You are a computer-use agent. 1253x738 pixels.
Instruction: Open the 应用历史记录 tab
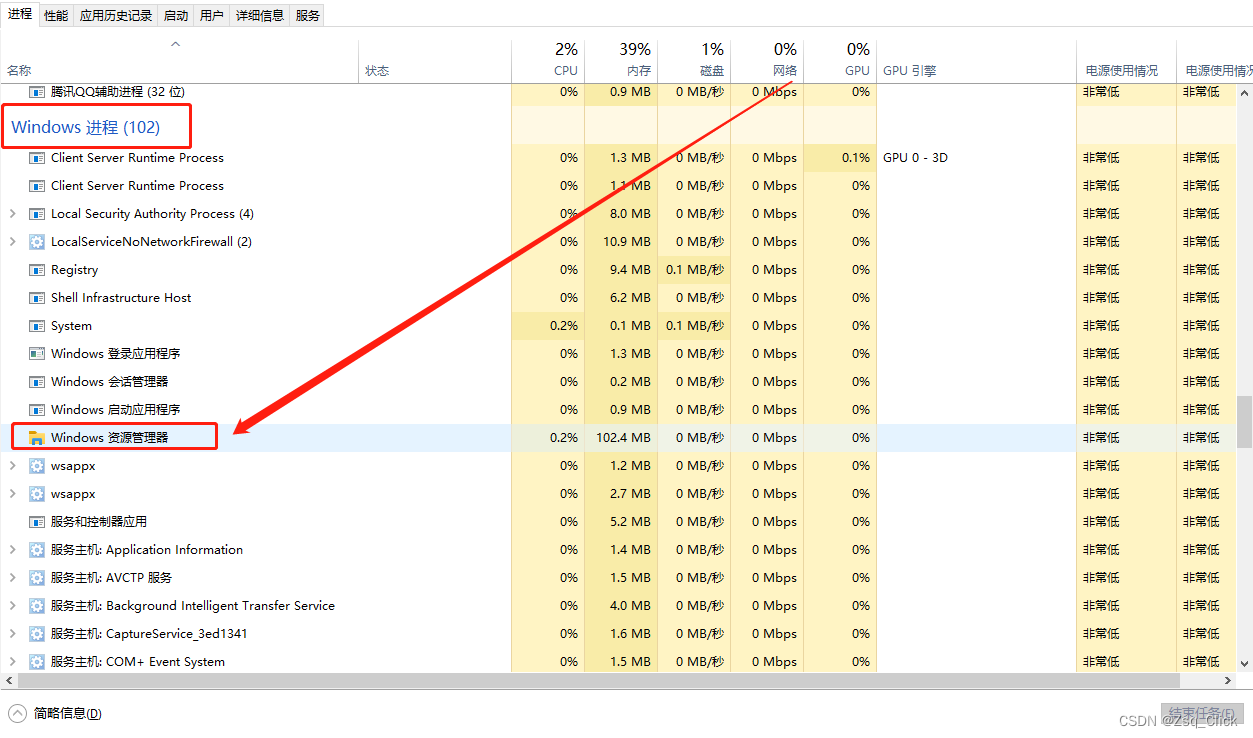[116, 15]
